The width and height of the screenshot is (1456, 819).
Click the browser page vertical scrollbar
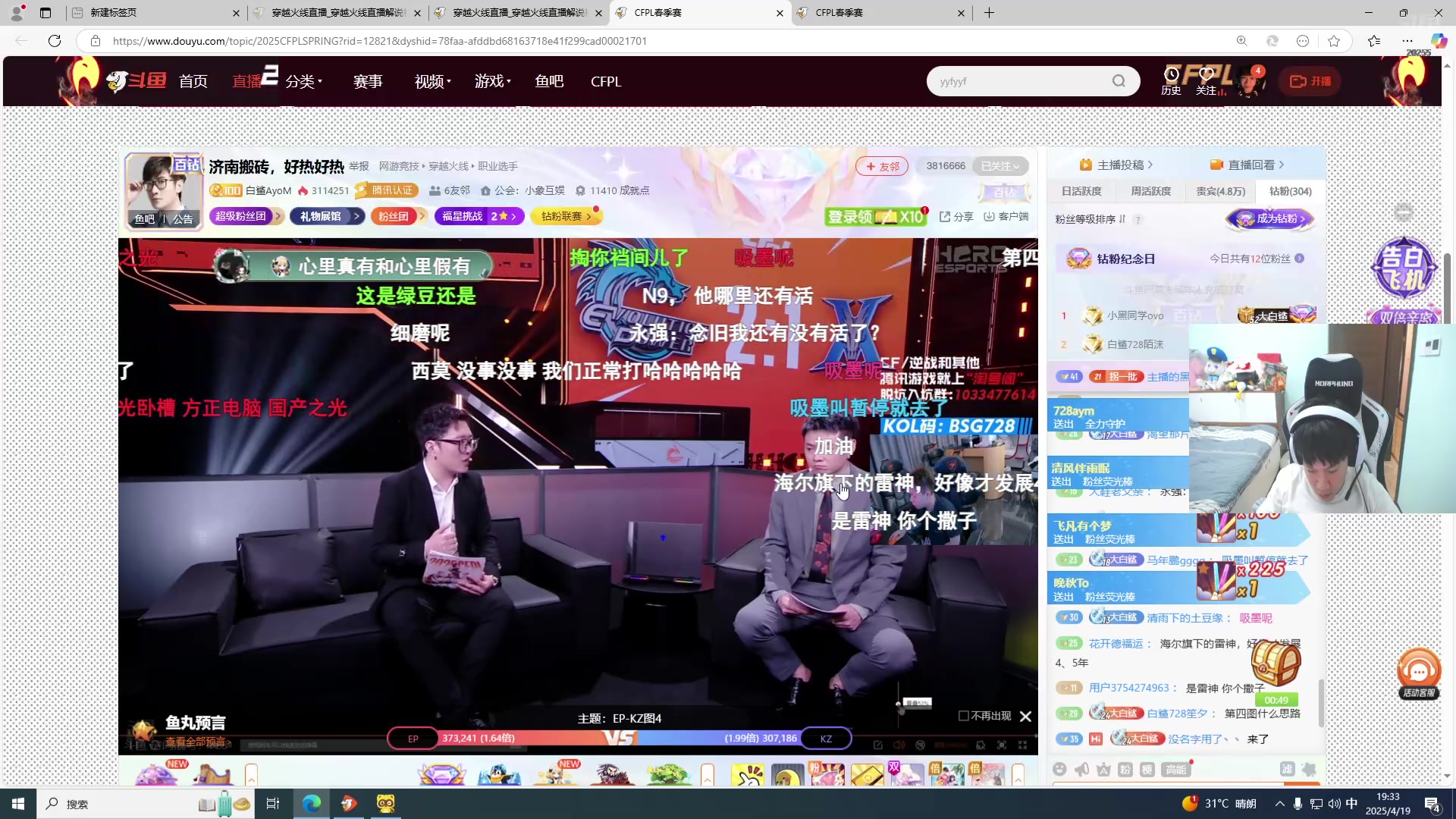[1447, 288]
